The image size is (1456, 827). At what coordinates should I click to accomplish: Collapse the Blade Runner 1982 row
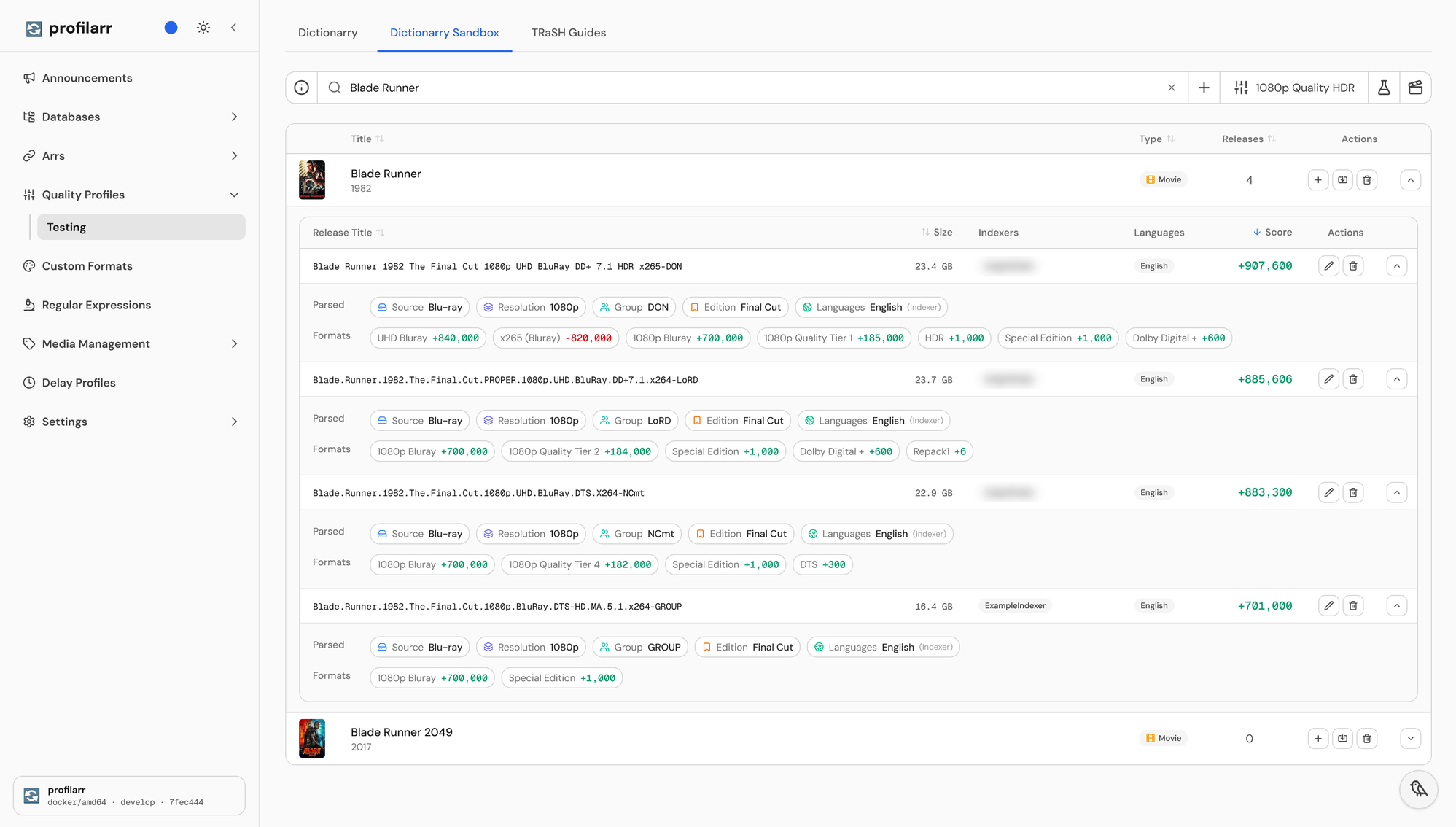1410,180
